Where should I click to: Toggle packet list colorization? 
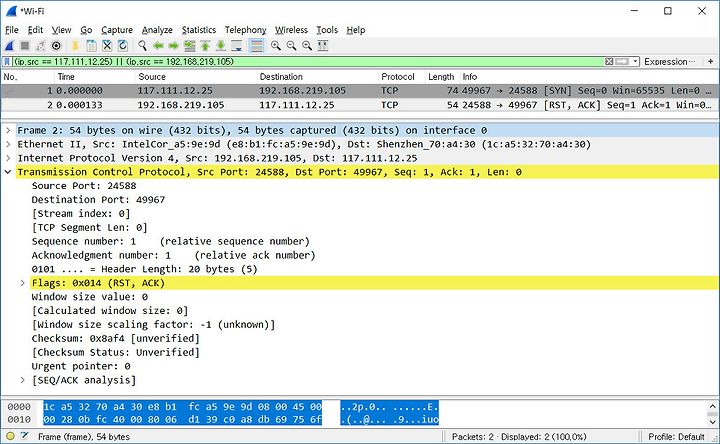256,45
